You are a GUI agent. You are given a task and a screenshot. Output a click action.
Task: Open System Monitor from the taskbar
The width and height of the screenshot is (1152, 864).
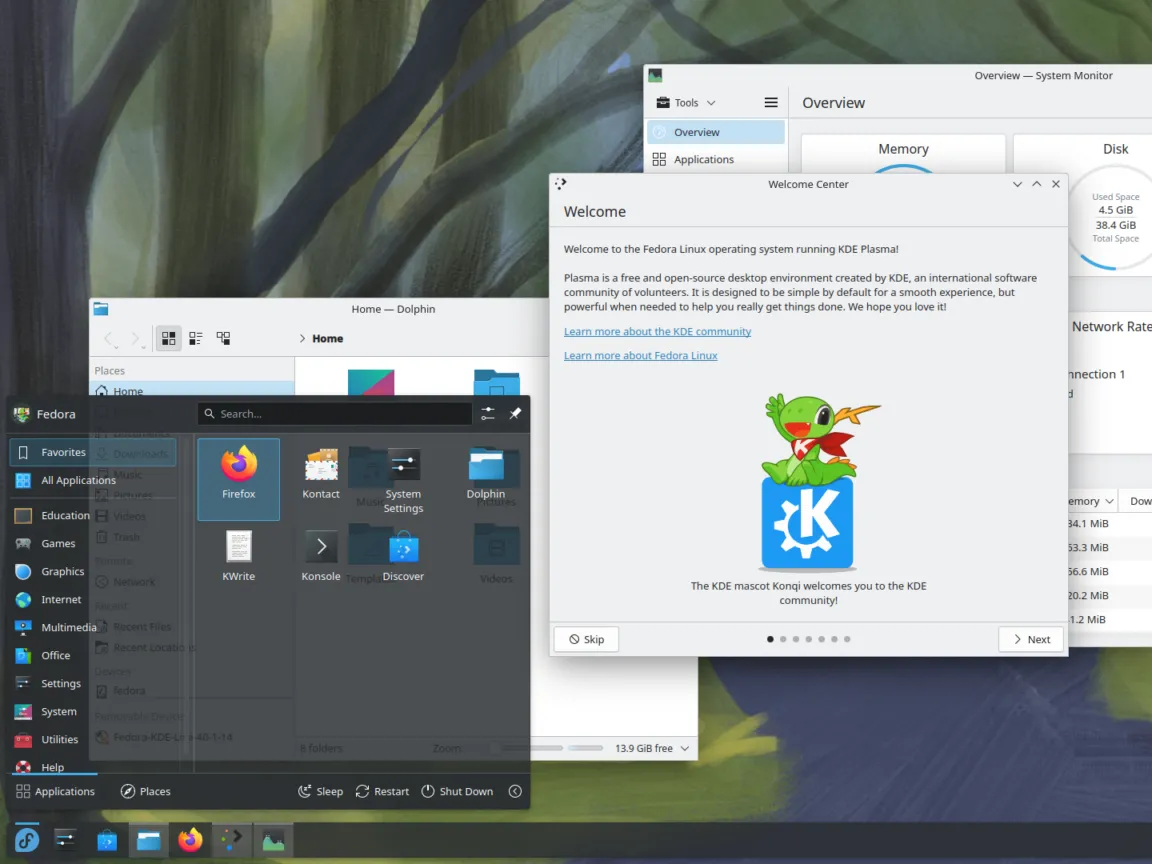[273, 840]
